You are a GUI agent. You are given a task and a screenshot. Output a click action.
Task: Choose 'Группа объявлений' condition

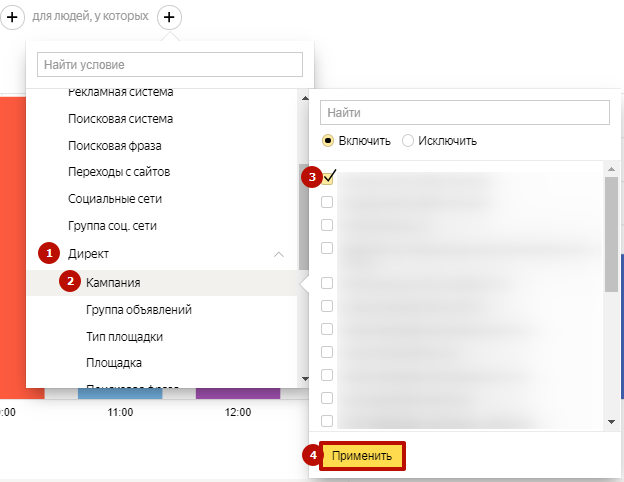coord(139,309)
